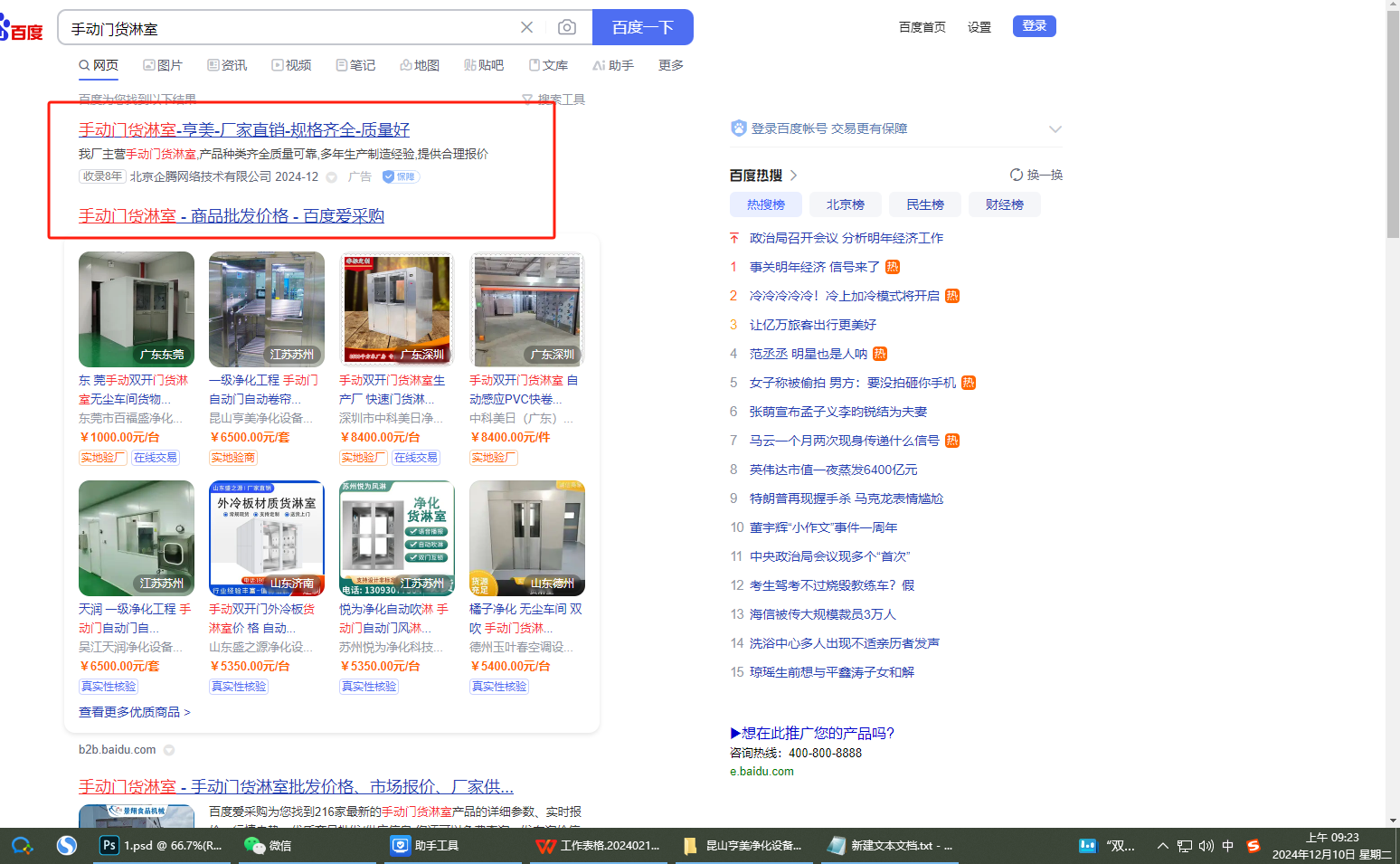Switch to the 图片 search tab
The width and height of the screenshot is (1400, 864).
point(163,65)
